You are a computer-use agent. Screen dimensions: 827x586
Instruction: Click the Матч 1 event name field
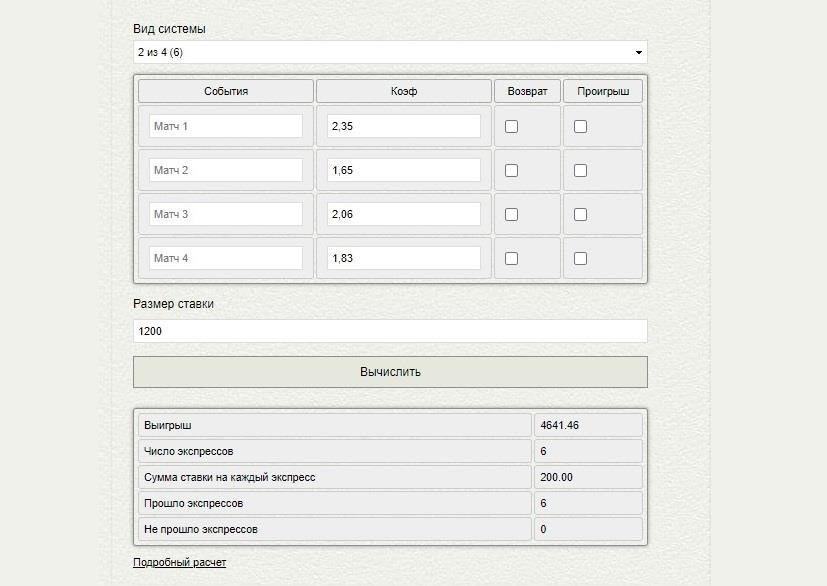click(x=226, y=126)
